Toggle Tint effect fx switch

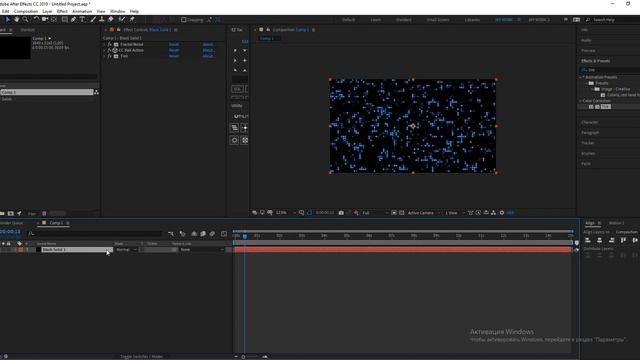pos(109,56)
